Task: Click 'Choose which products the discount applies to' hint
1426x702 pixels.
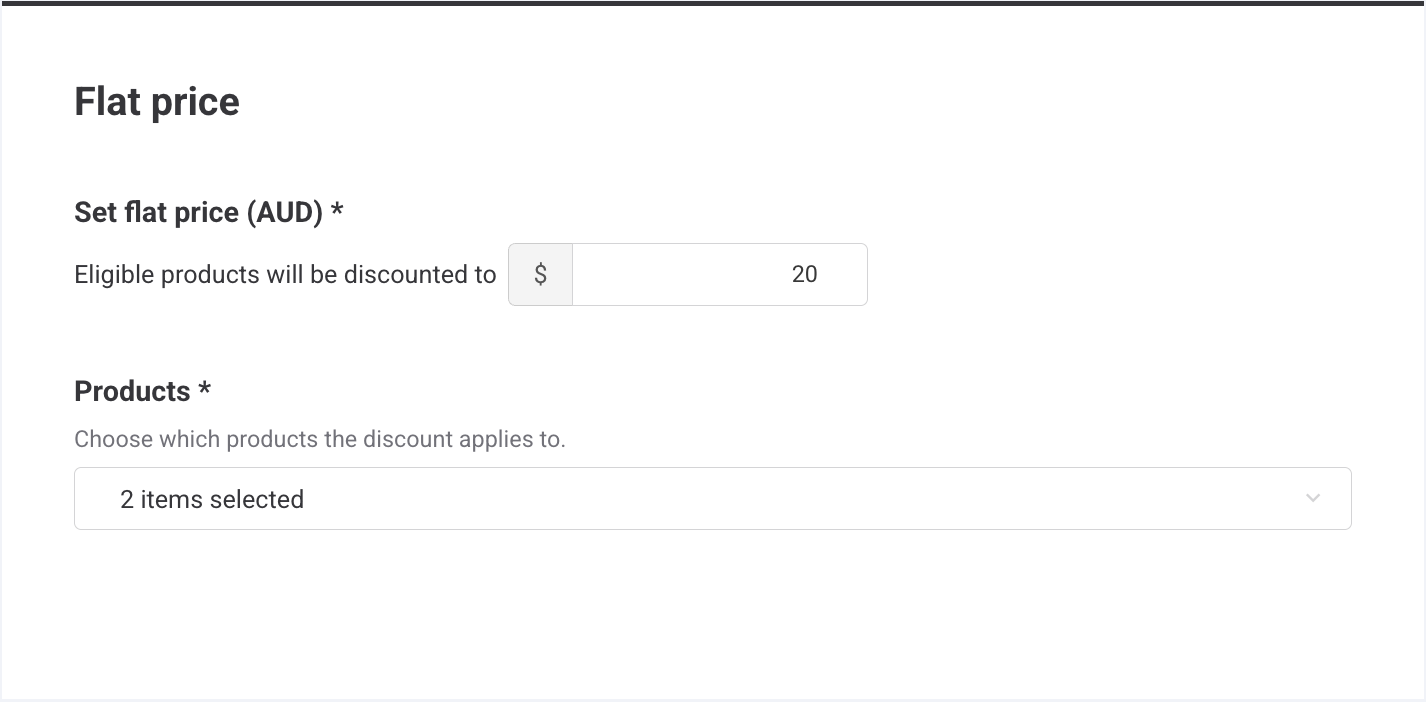Action: pyautogui.click(x=320, y=439)
